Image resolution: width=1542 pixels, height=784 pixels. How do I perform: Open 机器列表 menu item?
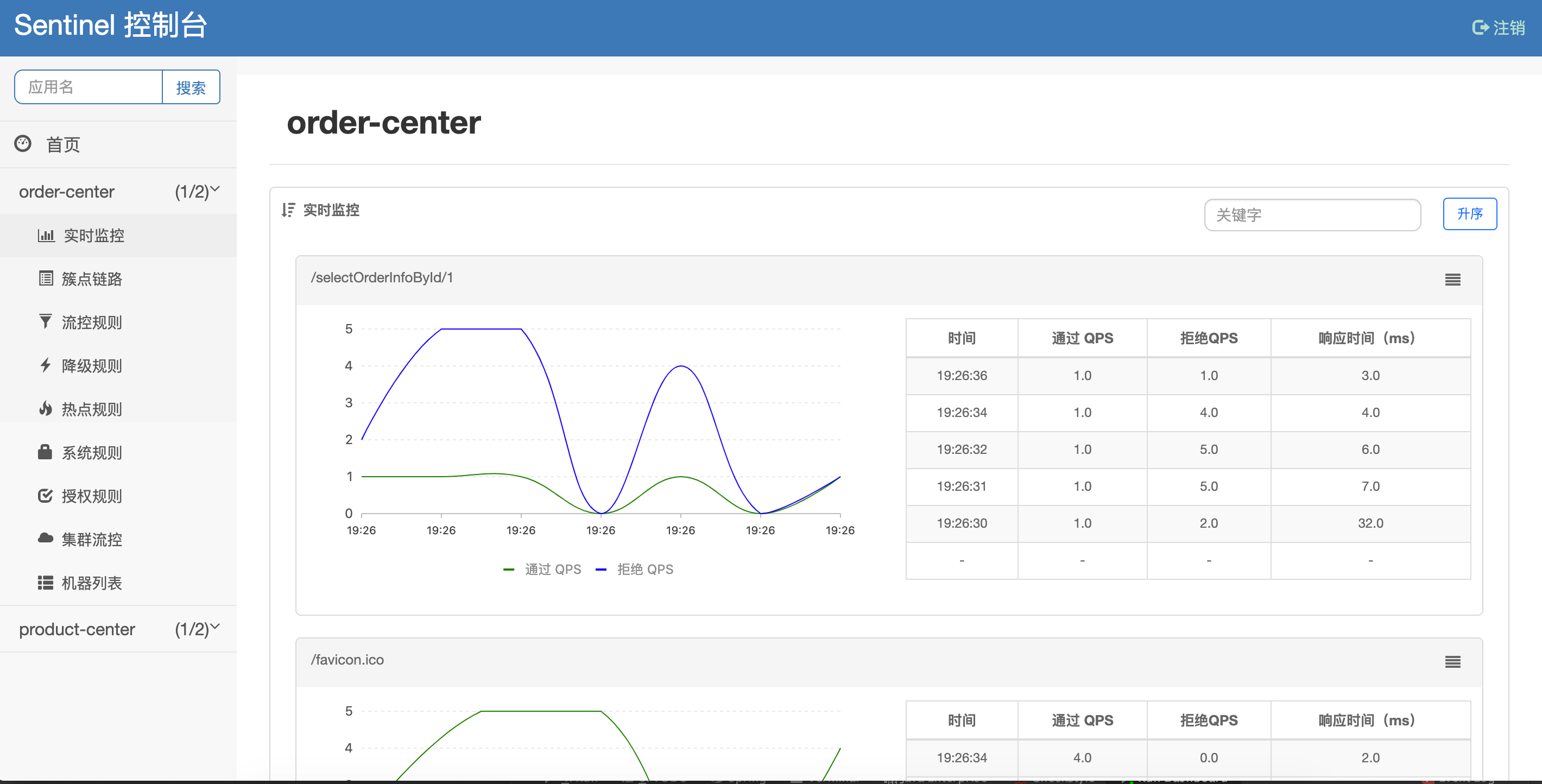click(92, 583)
